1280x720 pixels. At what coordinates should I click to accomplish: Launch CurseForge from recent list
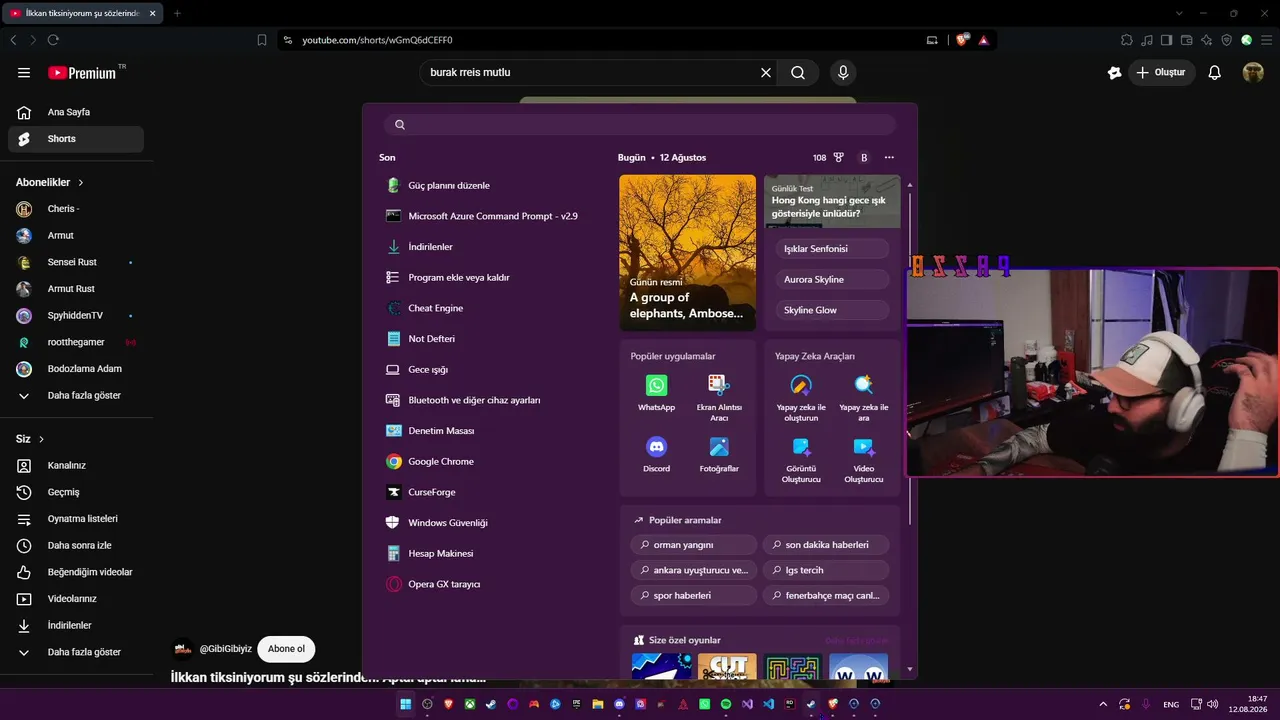point(431,492)
